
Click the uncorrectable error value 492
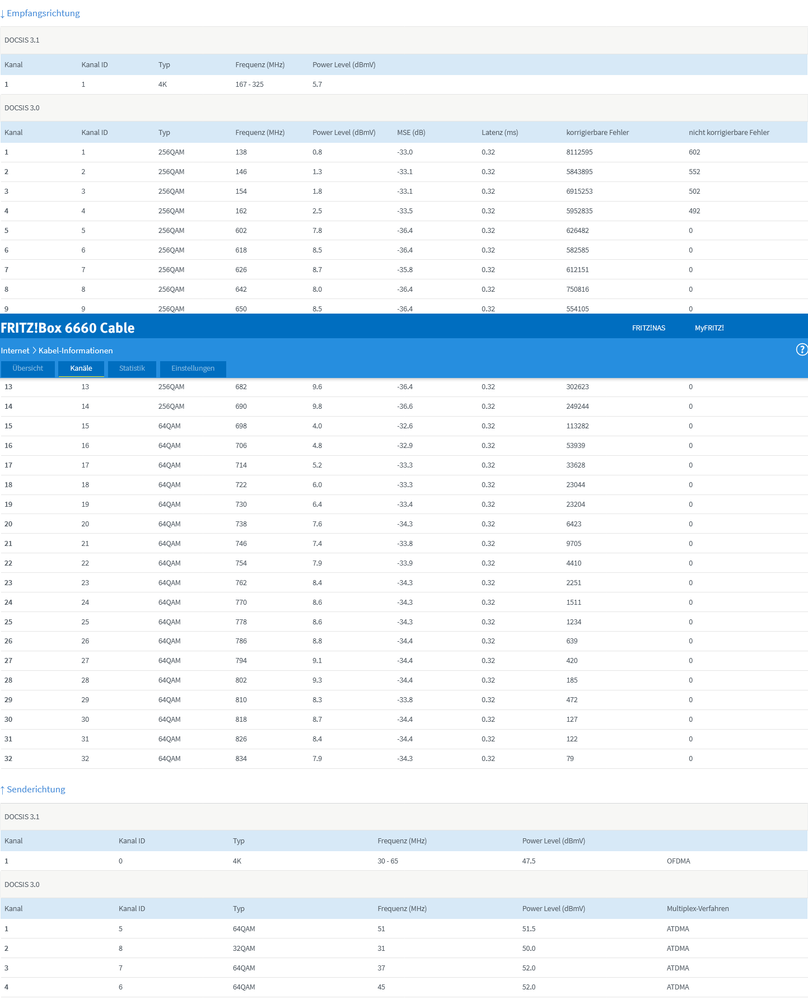[694, 211]
